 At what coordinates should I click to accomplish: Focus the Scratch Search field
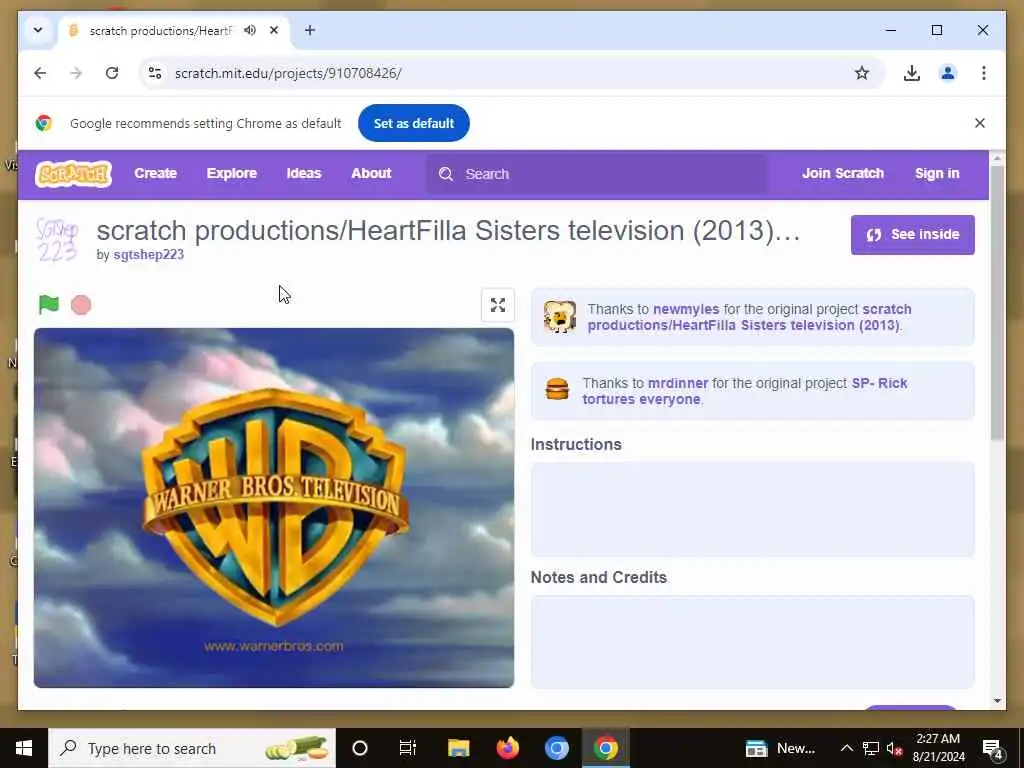tap(597, 174)
